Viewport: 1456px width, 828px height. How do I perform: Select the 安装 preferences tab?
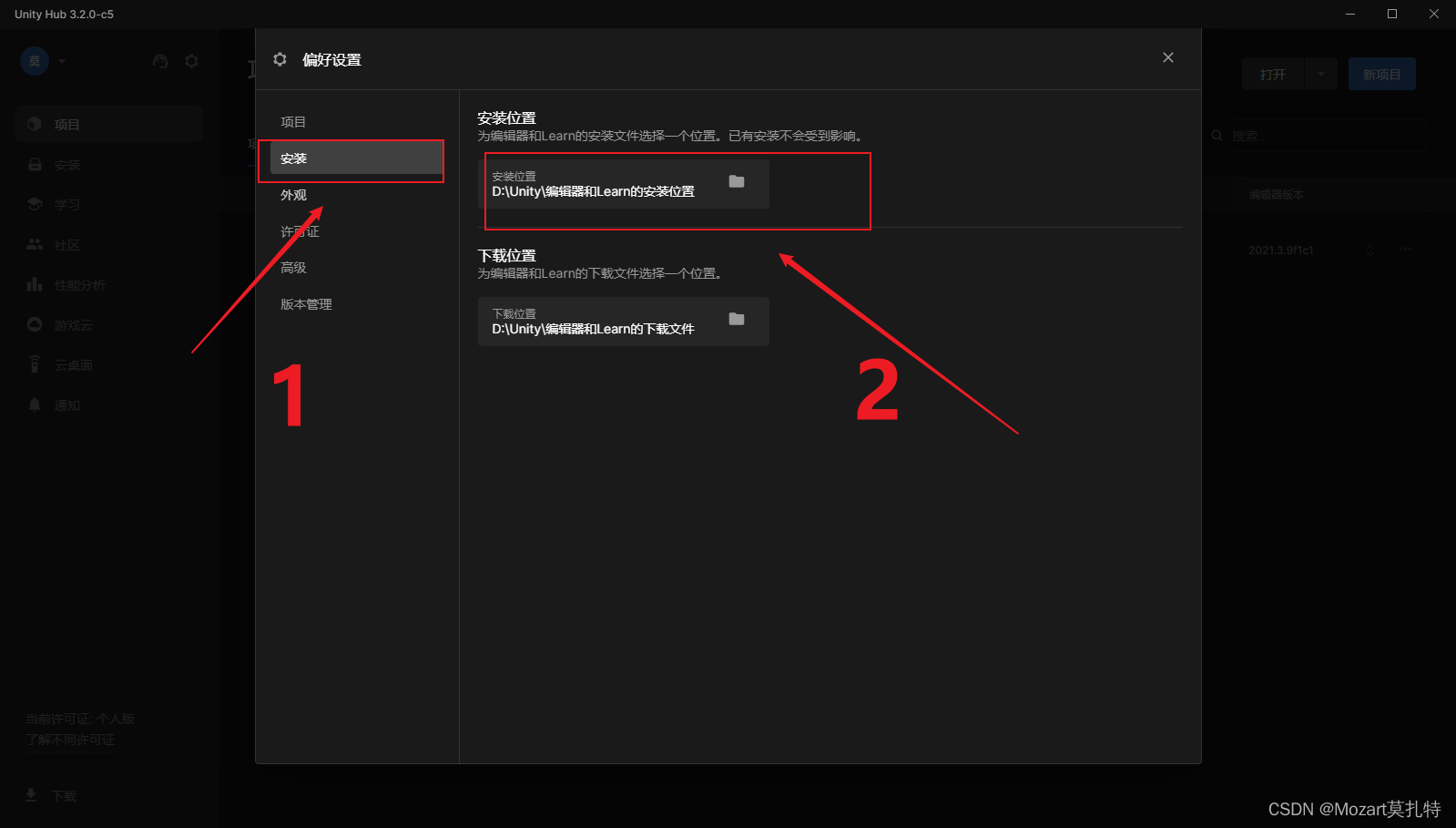click(x=356, y=158)
